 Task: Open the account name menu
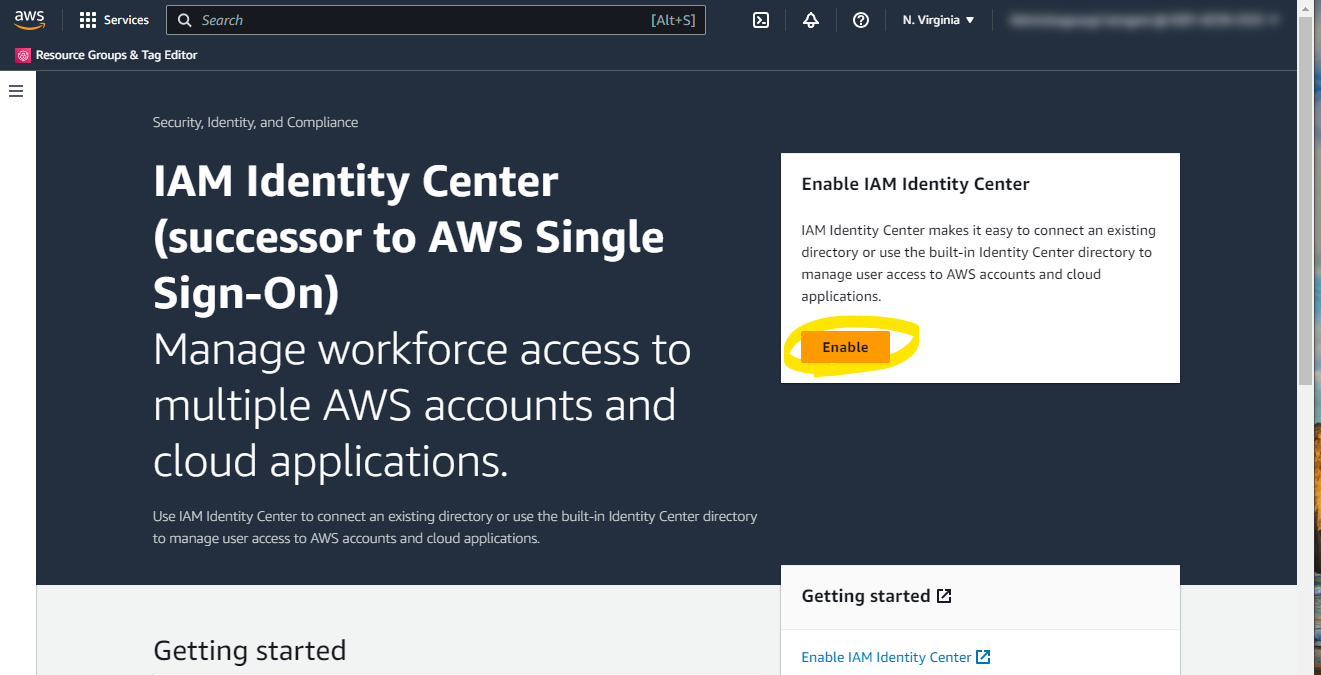click(x=1140, y=20)
